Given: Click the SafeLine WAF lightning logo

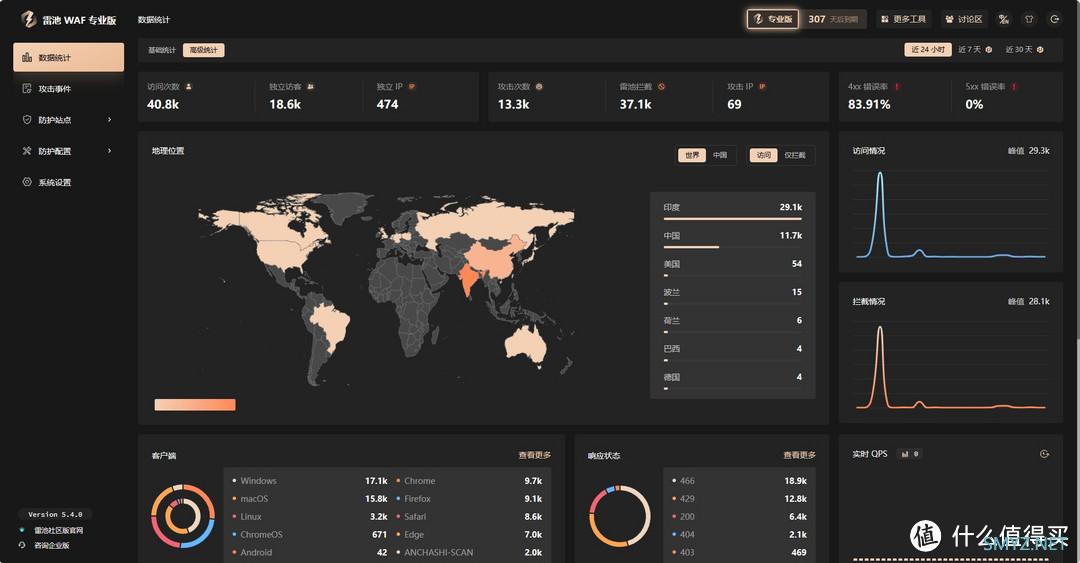Looking at the screenshot, I should pos(28,19).
